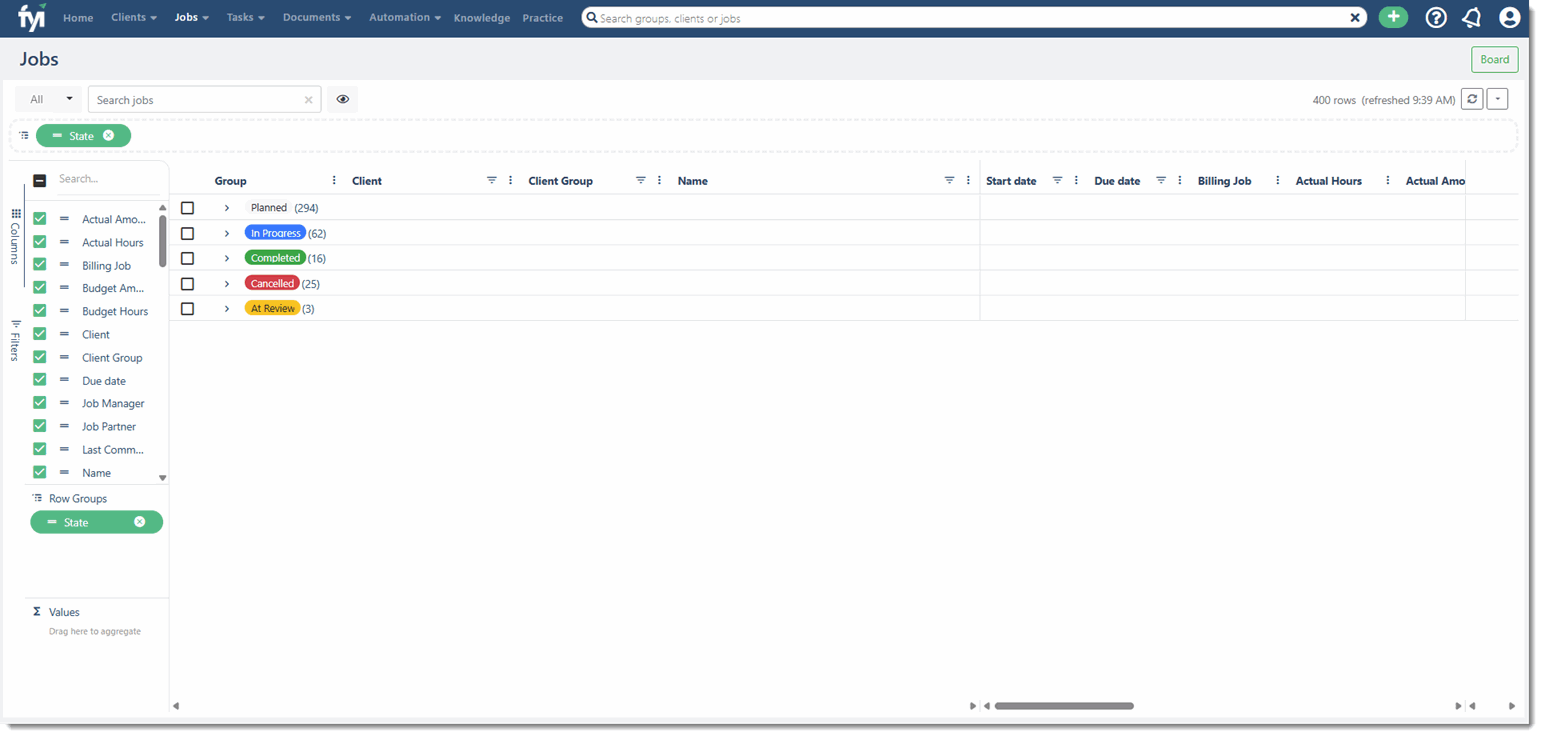
Task: Uncheck the Job Partner column checkbox
Action: click(x=40, y=426)
